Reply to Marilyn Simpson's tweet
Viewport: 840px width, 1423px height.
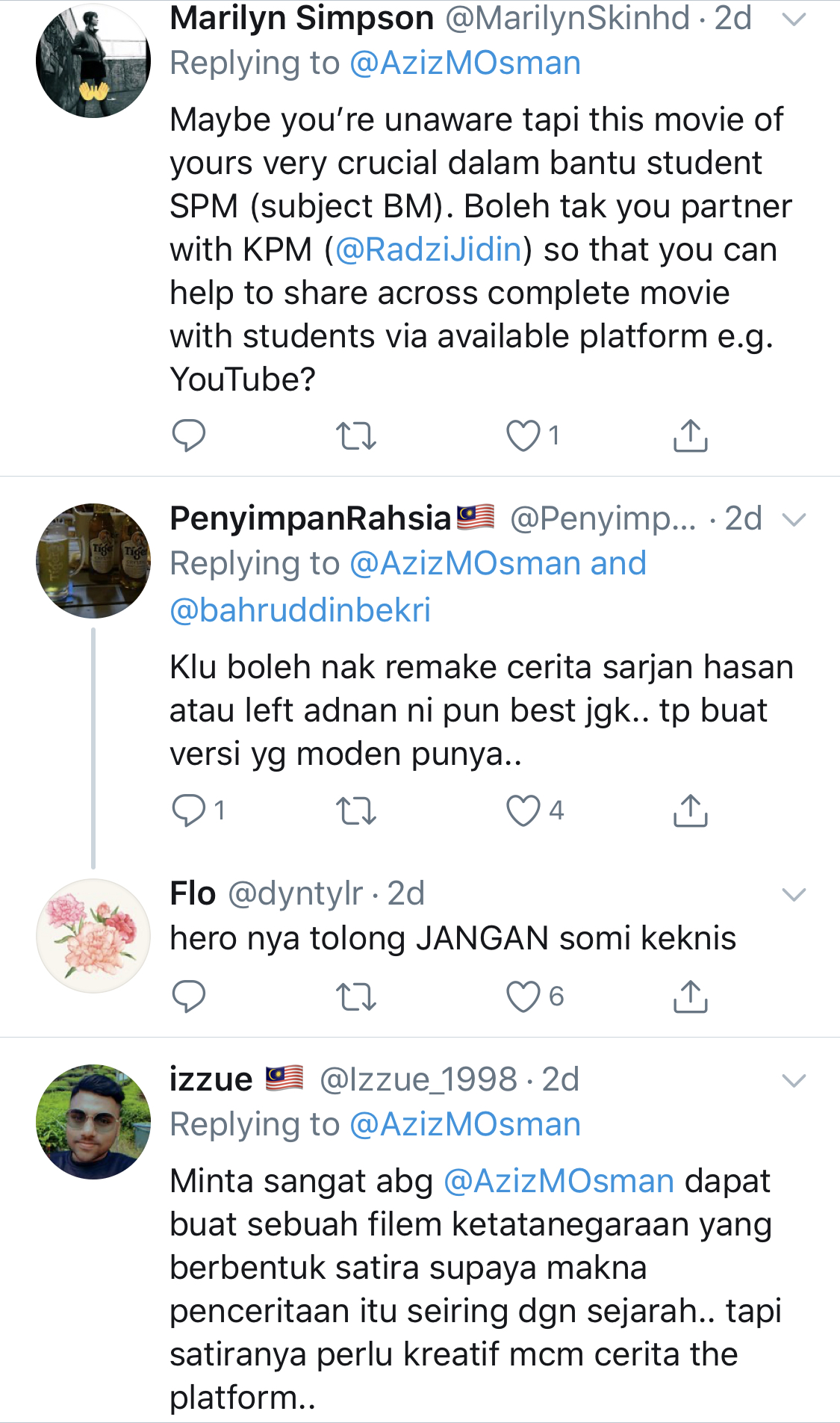[188, 435]
